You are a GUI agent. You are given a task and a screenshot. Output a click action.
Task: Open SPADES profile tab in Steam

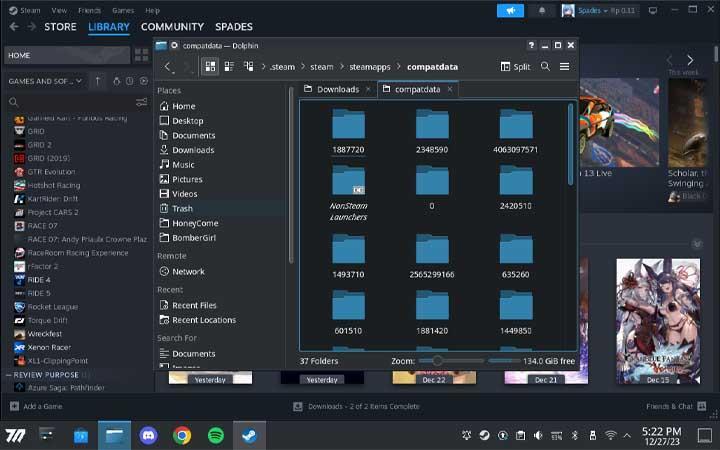[x=234, y=27]
